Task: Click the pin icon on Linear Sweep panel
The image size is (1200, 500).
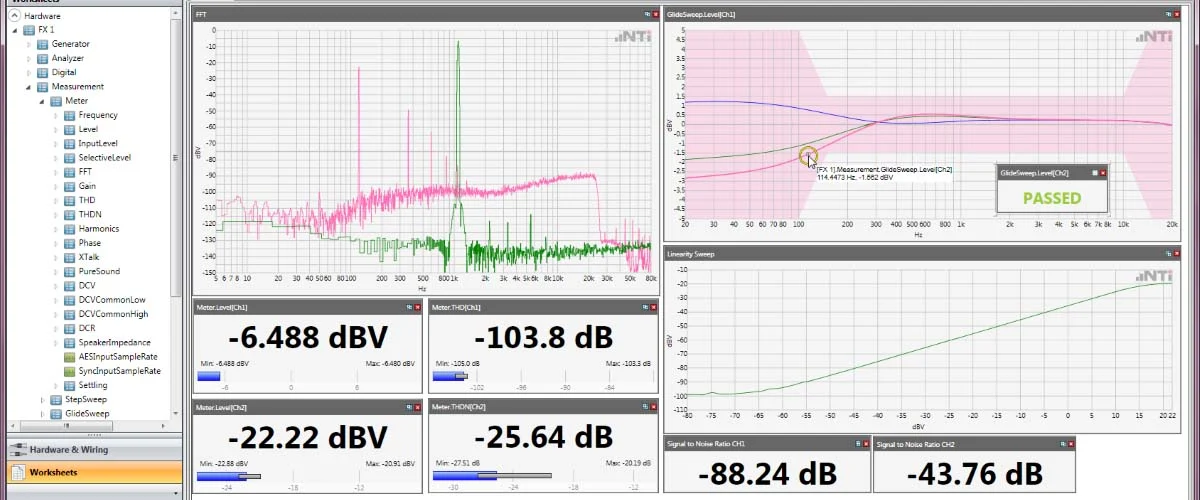Action: [1168, 254]
